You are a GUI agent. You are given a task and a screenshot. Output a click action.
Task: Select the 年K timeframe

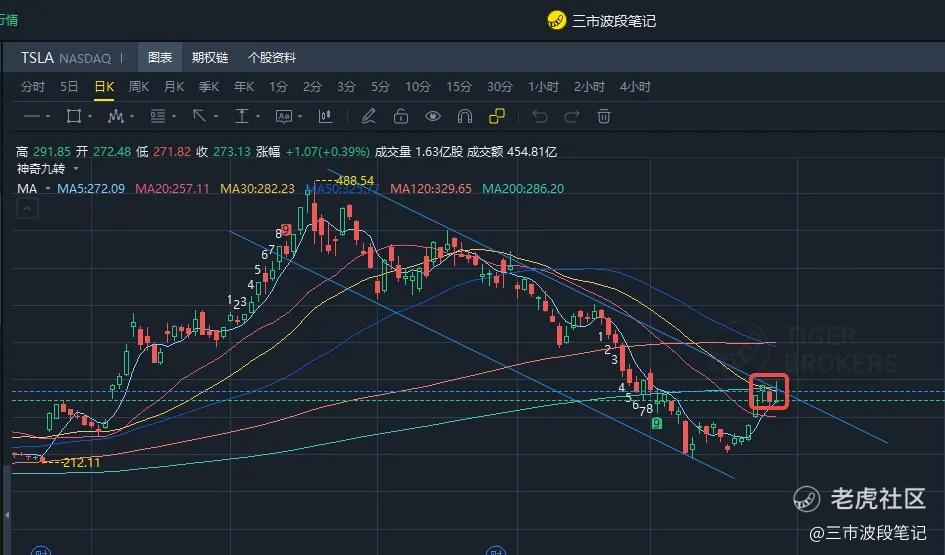tap(243, 87)
